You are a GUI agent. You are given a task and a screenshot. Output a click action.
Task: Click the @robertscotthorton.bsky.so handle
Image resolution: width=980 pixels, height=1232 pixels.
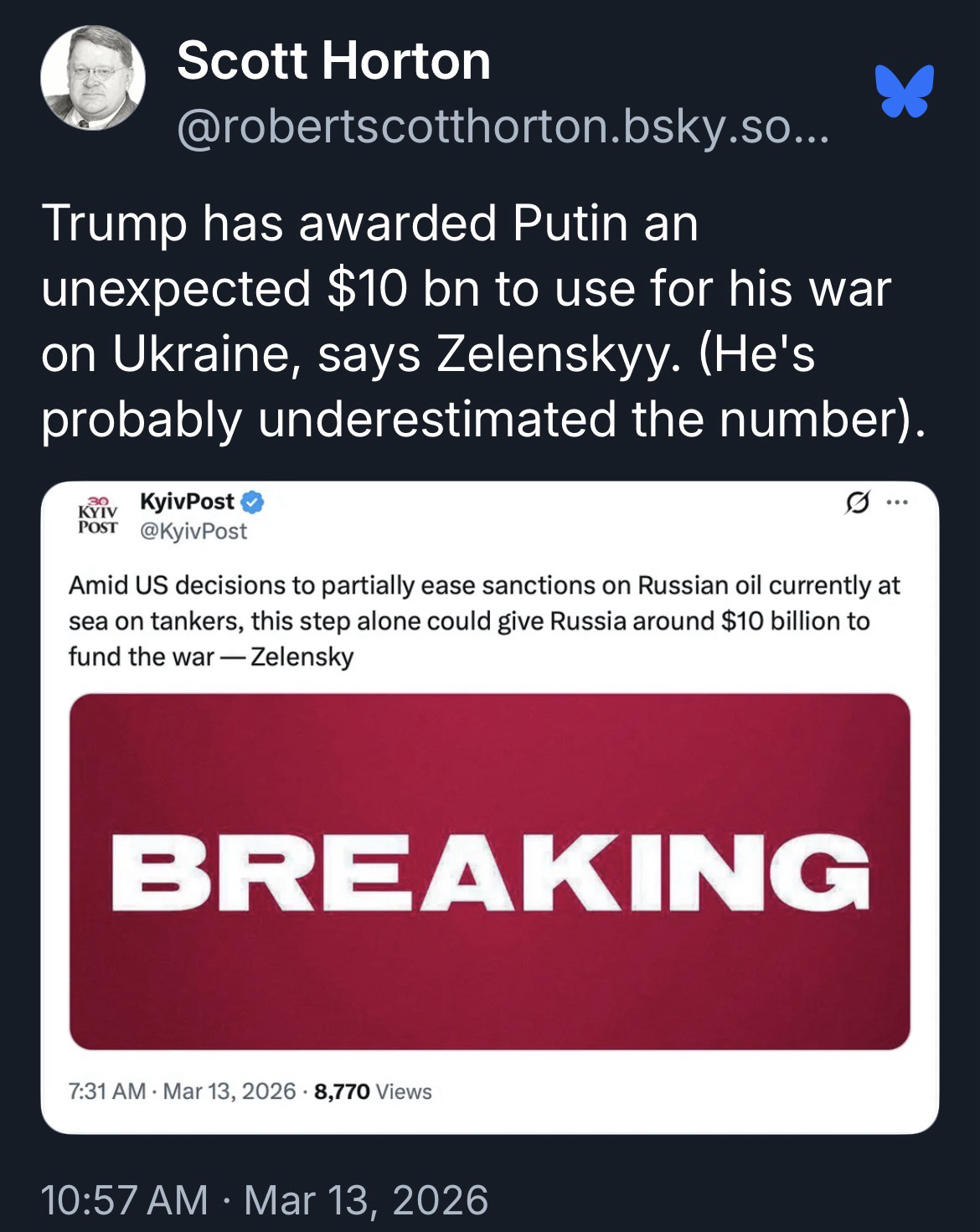503,126
